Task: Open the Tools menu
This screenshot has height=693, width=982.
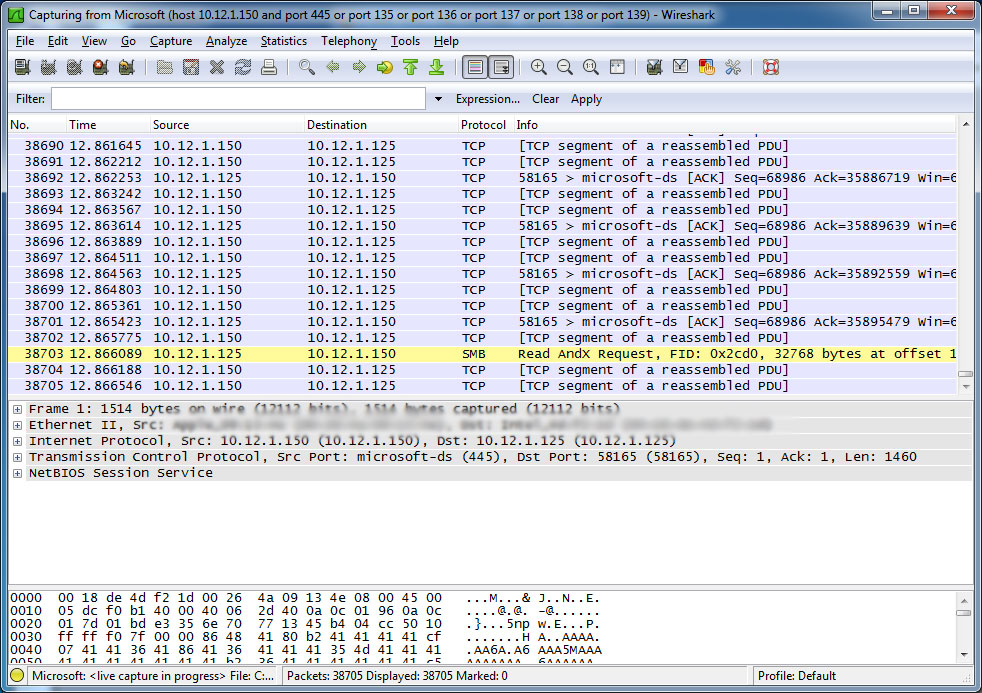Action: point(405,41)
